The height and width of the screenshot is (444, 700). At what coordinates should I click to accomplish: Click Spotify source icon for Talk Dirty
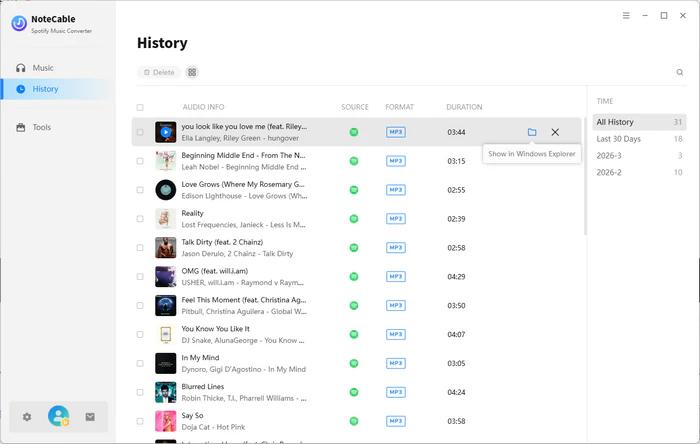pyautogui.click(x=354, y=248)
